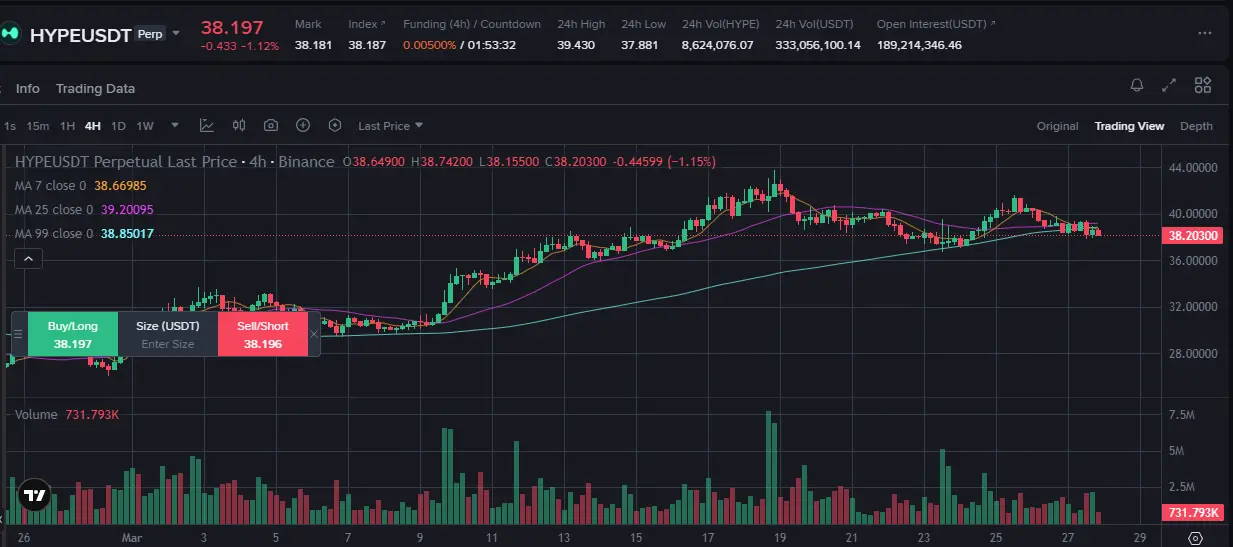Select the 4H interval
The height and width of the screenshot is (547, 1233).
93,126
